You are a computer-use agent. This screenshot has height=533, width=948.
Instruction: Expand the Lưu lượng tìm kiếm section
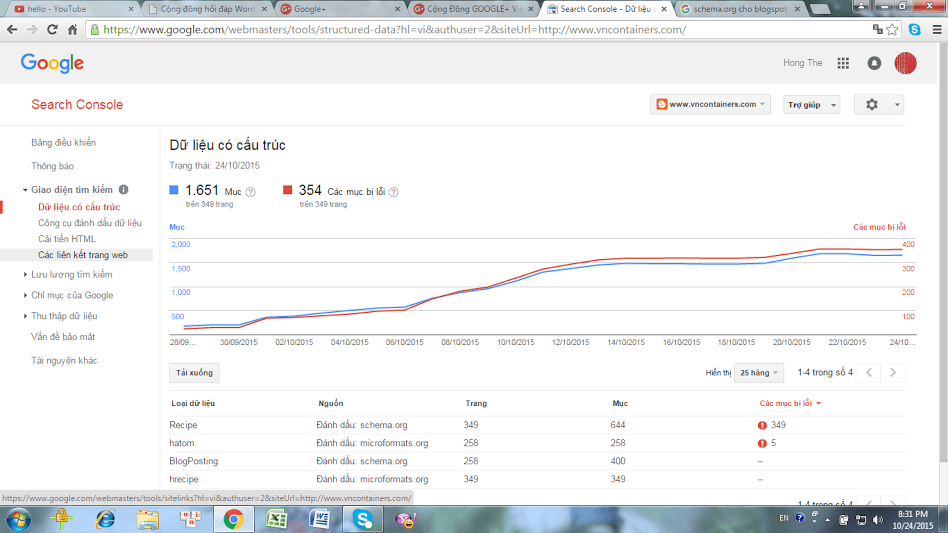tap(25, 274)
